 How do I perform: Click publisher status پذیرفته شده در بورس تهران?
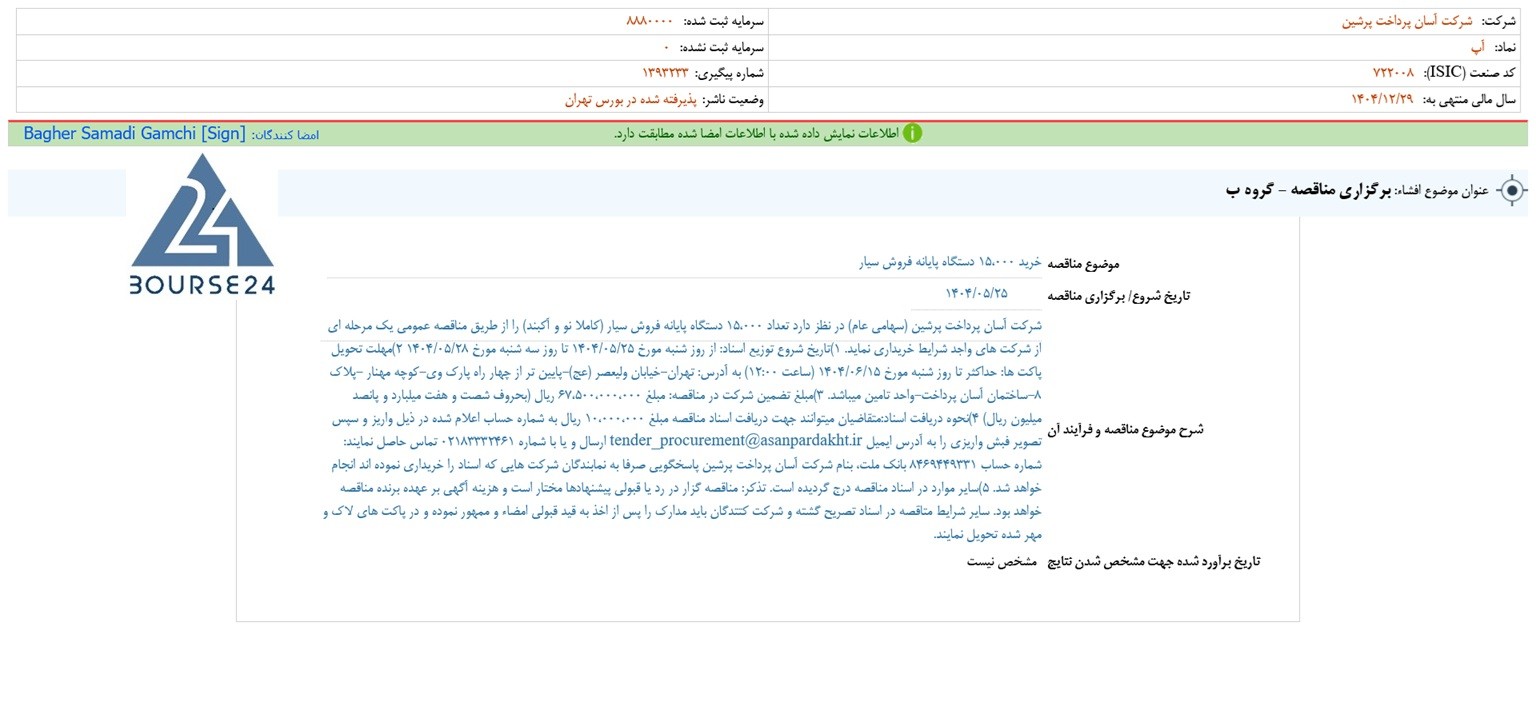[630, 99]
